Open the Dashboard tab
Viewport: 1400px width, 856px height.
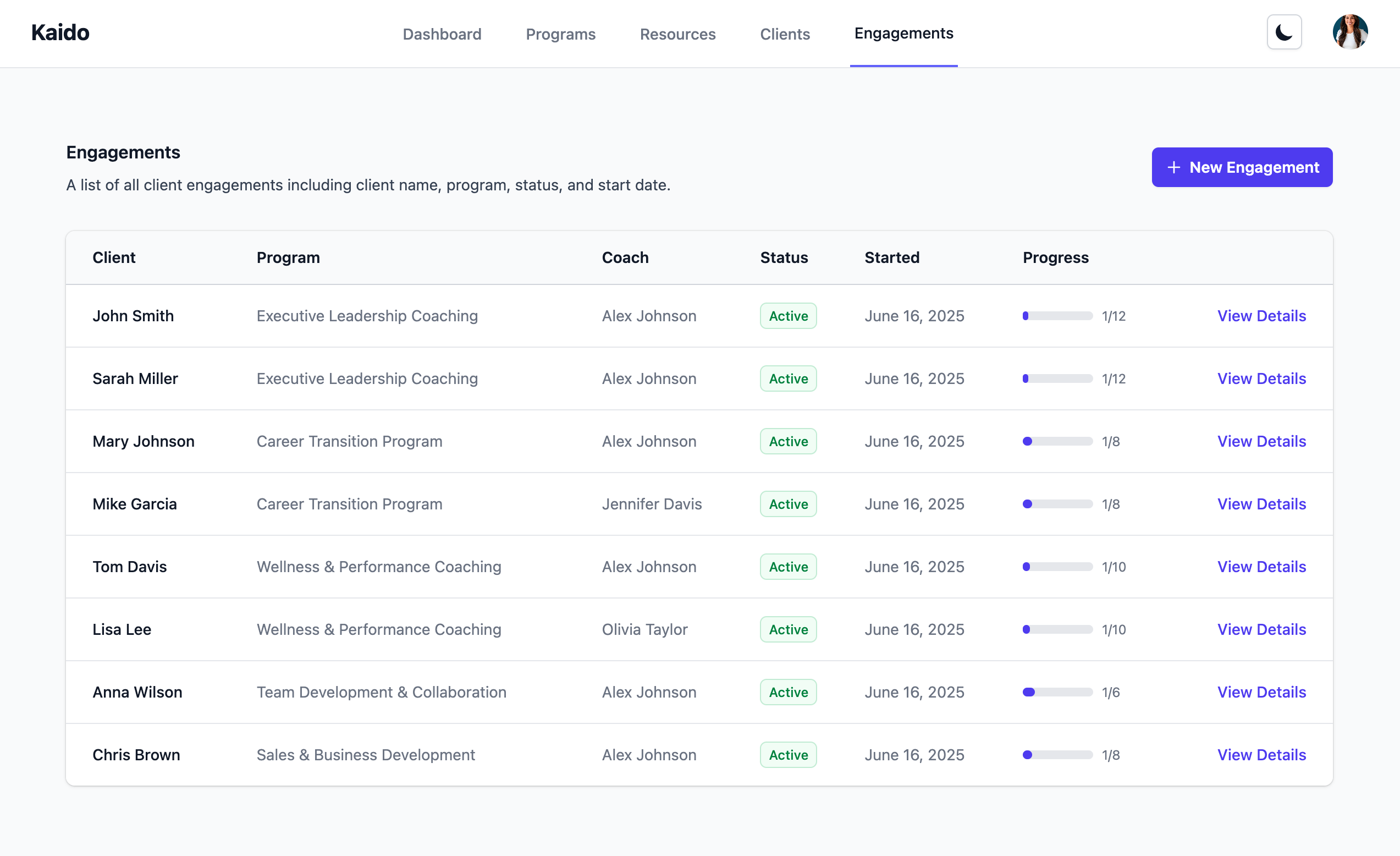[x=442, y=34]
